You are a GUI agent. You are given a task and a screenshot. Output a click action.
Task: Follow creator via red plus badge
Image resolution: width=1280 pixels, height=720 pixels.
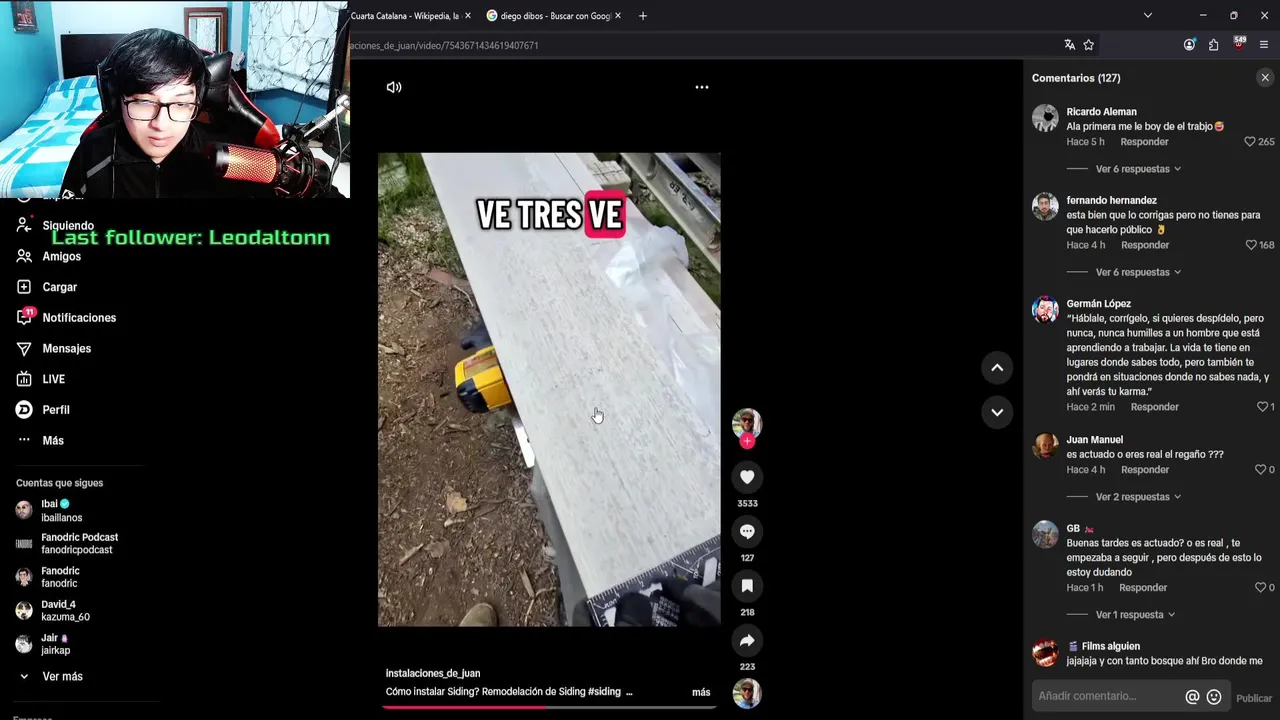click(747, 441)
